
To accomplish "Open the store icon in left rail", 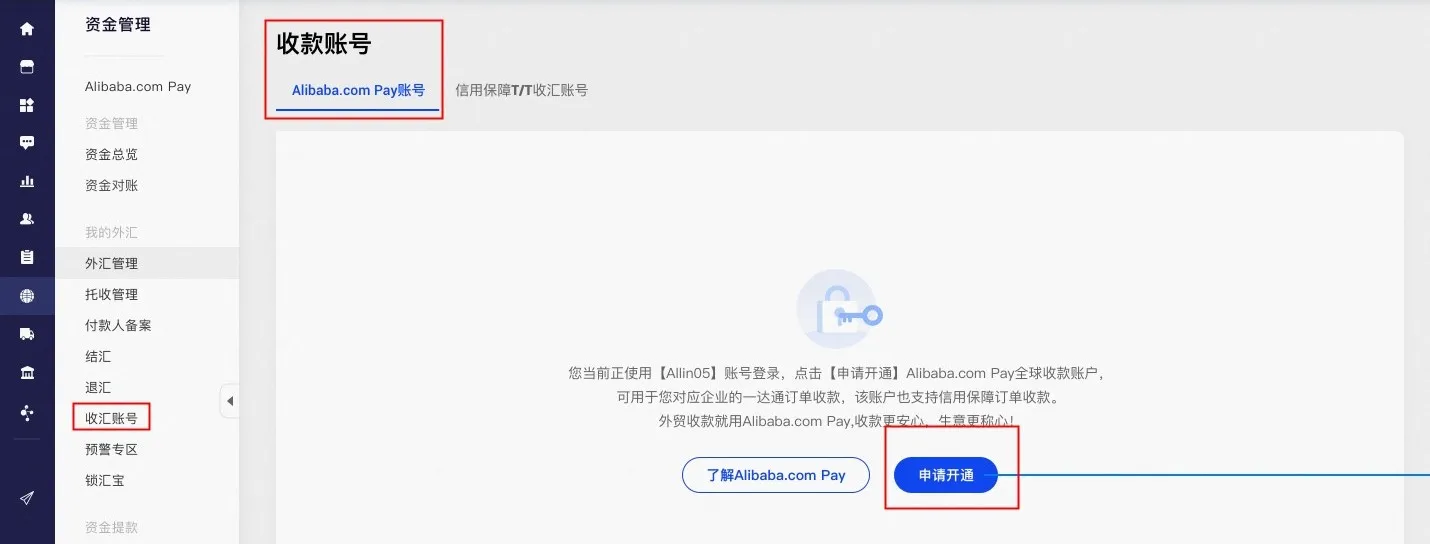I will 27,67.
